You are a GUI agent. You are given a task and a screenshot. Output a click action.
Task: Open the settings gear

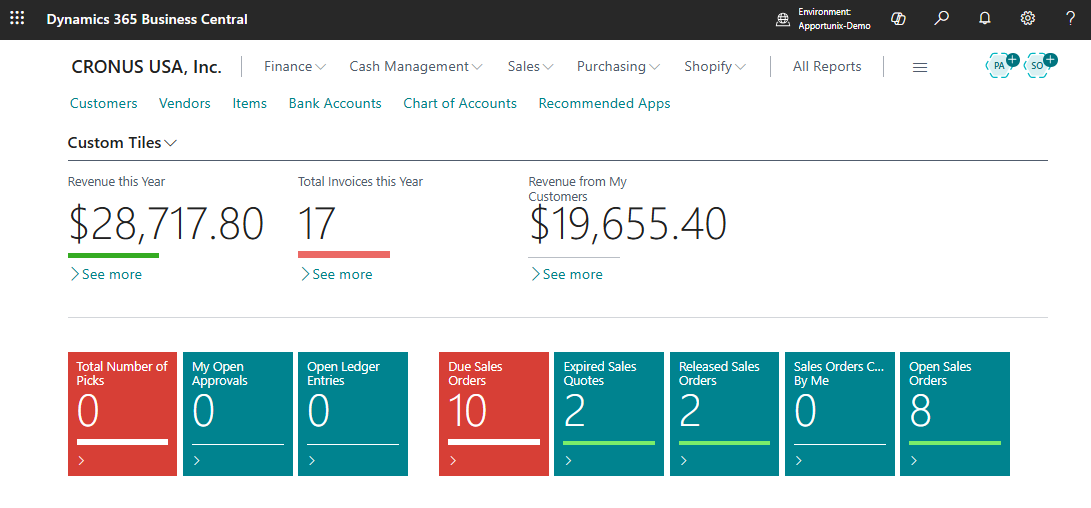coord(1027,19)
